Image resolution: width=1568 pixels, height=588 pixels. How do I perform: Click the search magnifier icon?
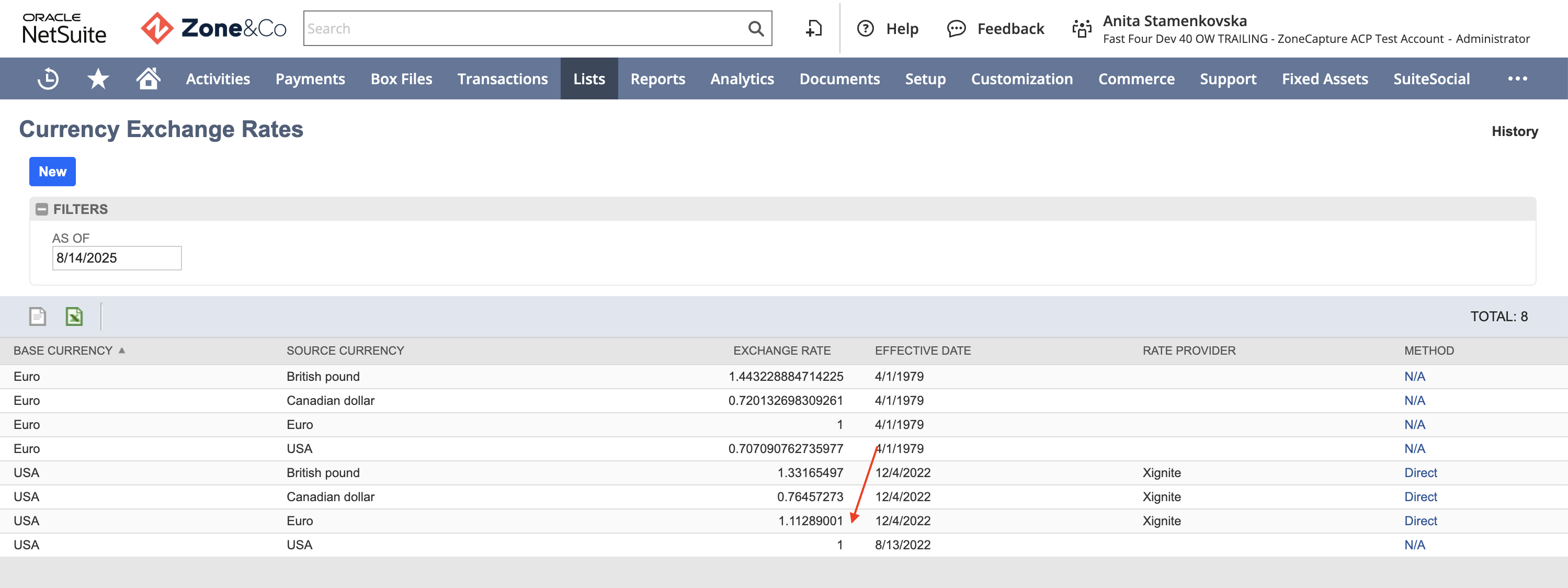click(755, 29)
